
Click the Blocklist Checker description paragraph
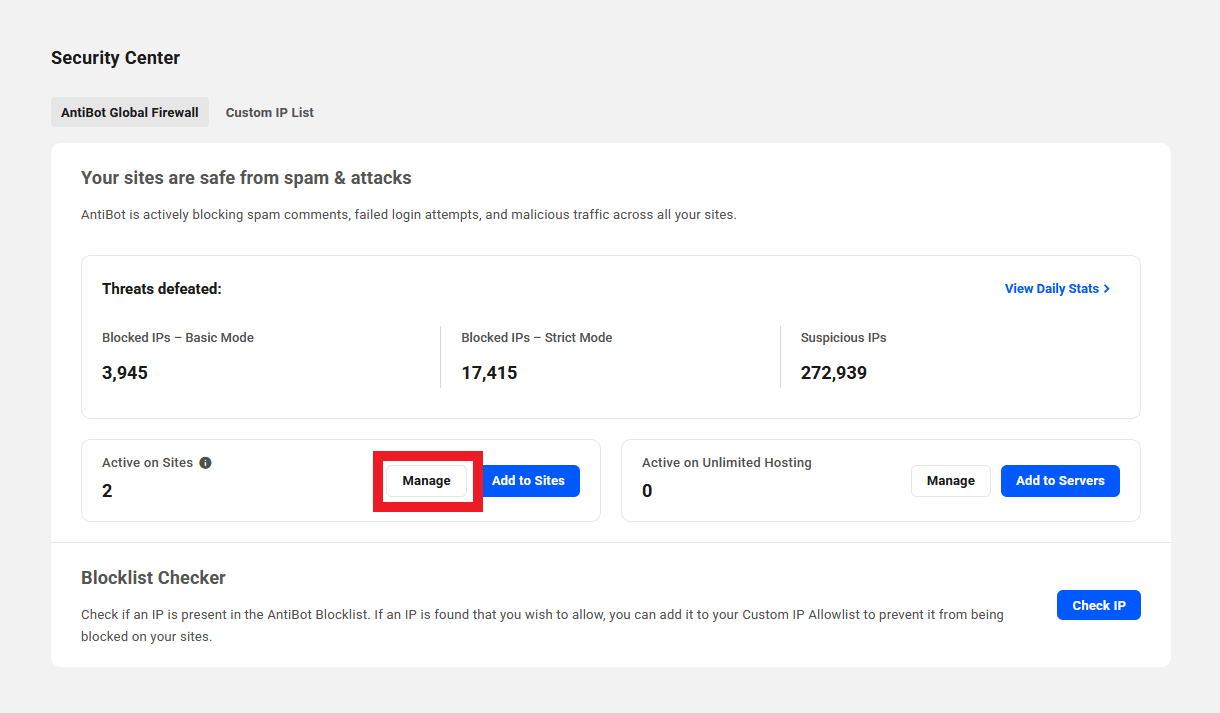542,625
